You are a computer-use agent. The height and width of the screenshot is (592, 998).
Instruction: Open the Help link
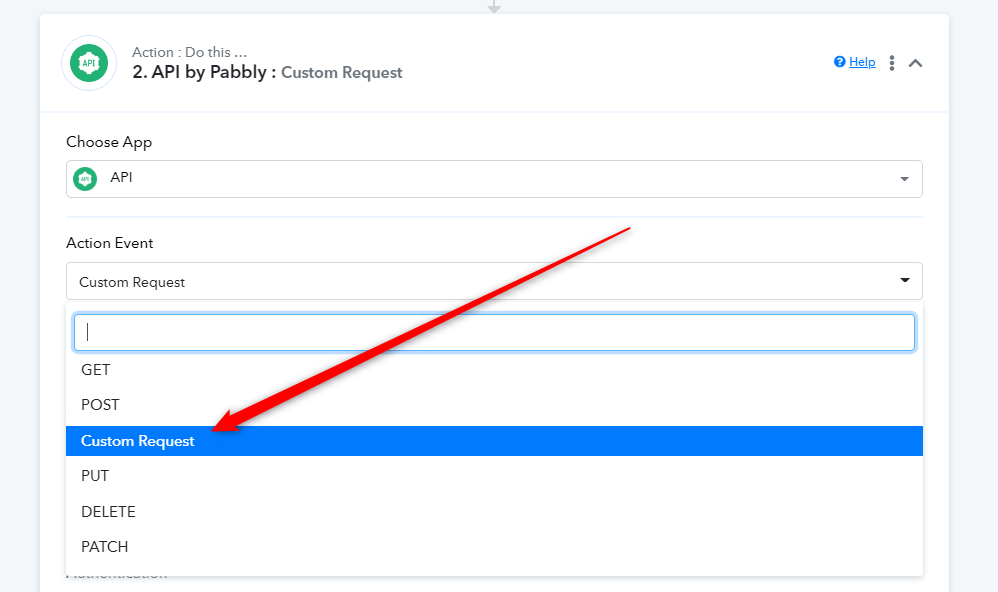point(862,62)
